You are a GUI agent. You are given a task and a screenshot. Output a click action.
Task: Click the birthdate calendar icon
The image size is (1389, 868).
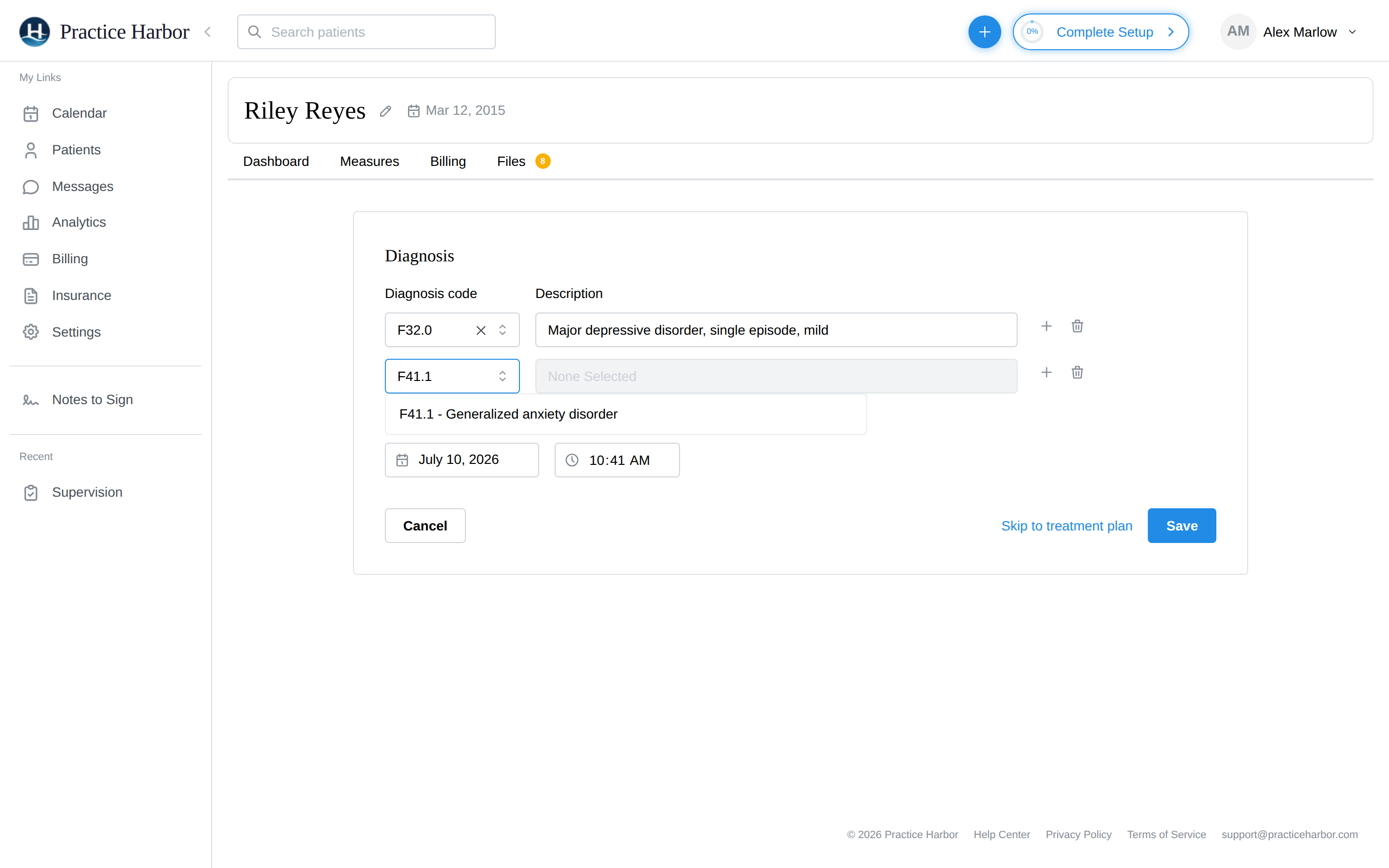[414, 111]
